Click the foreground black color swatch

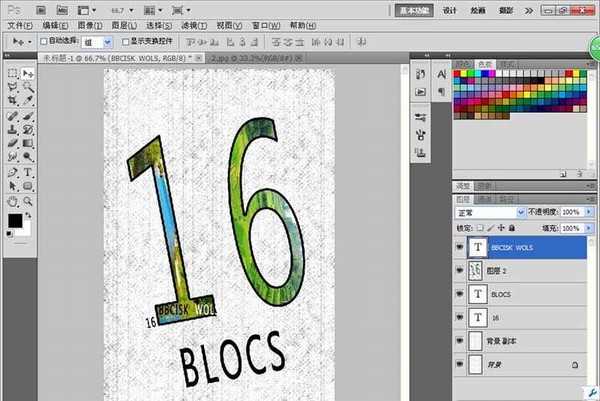(15, 221)
